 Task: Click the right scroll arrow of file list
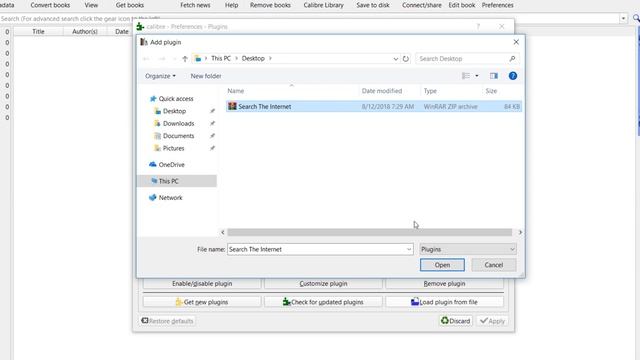coord(520,232)
